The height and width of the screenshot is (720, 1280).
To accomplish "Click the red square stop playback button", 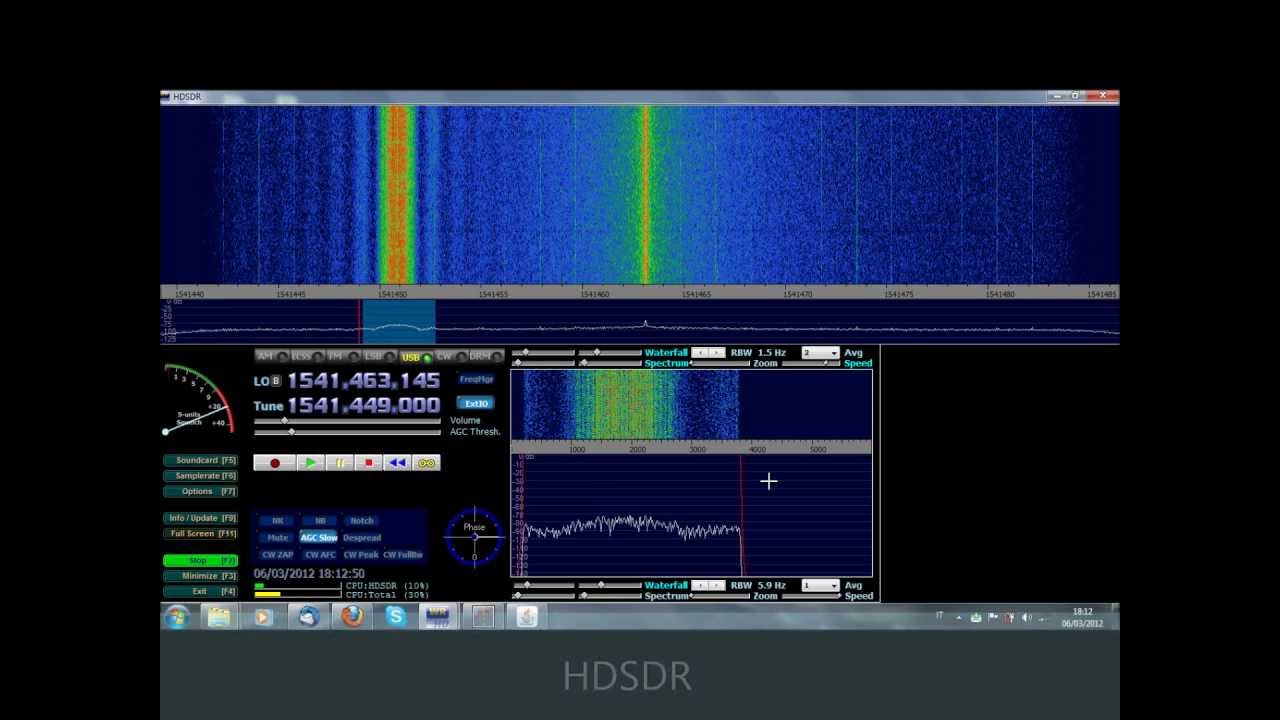I will 368,463.
